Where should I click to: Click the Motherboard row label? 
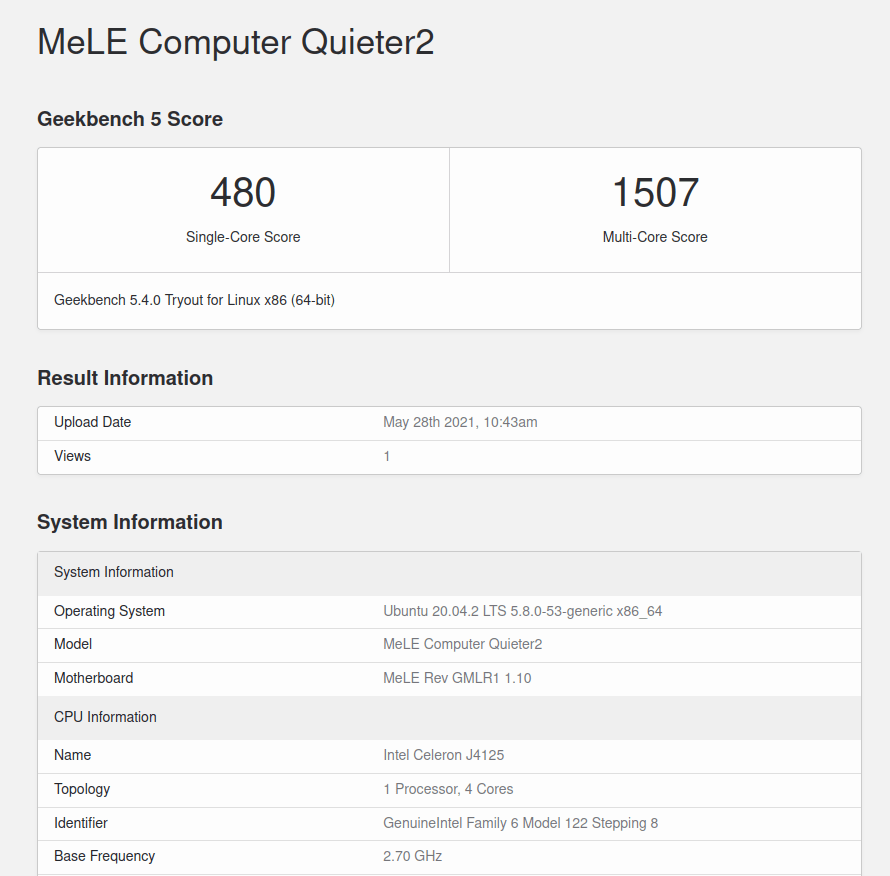pos(94,678)
